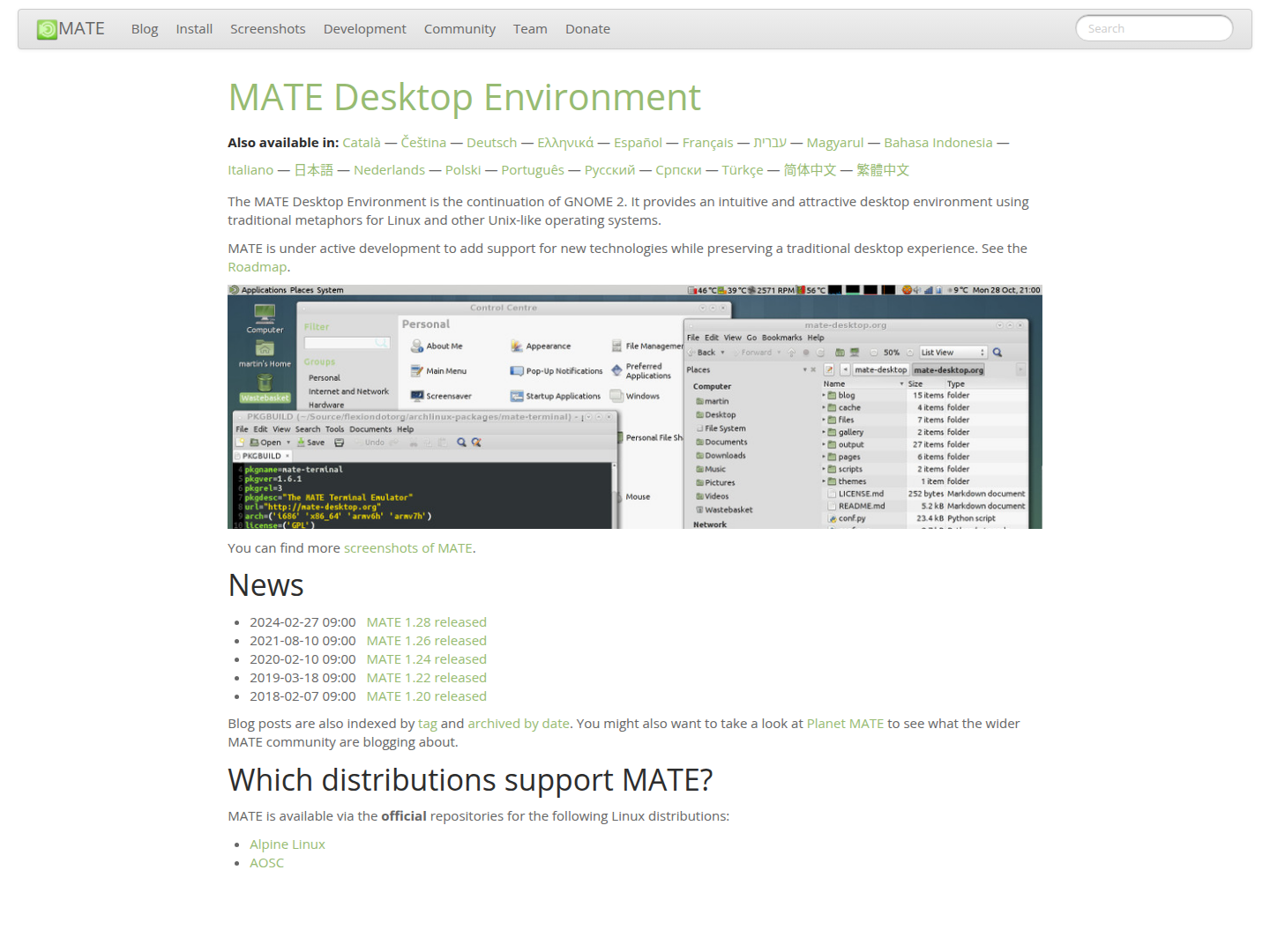Open the 'screenshots of MATE' link
This screenshot has height=952, width=1270.
click(408, 548)
